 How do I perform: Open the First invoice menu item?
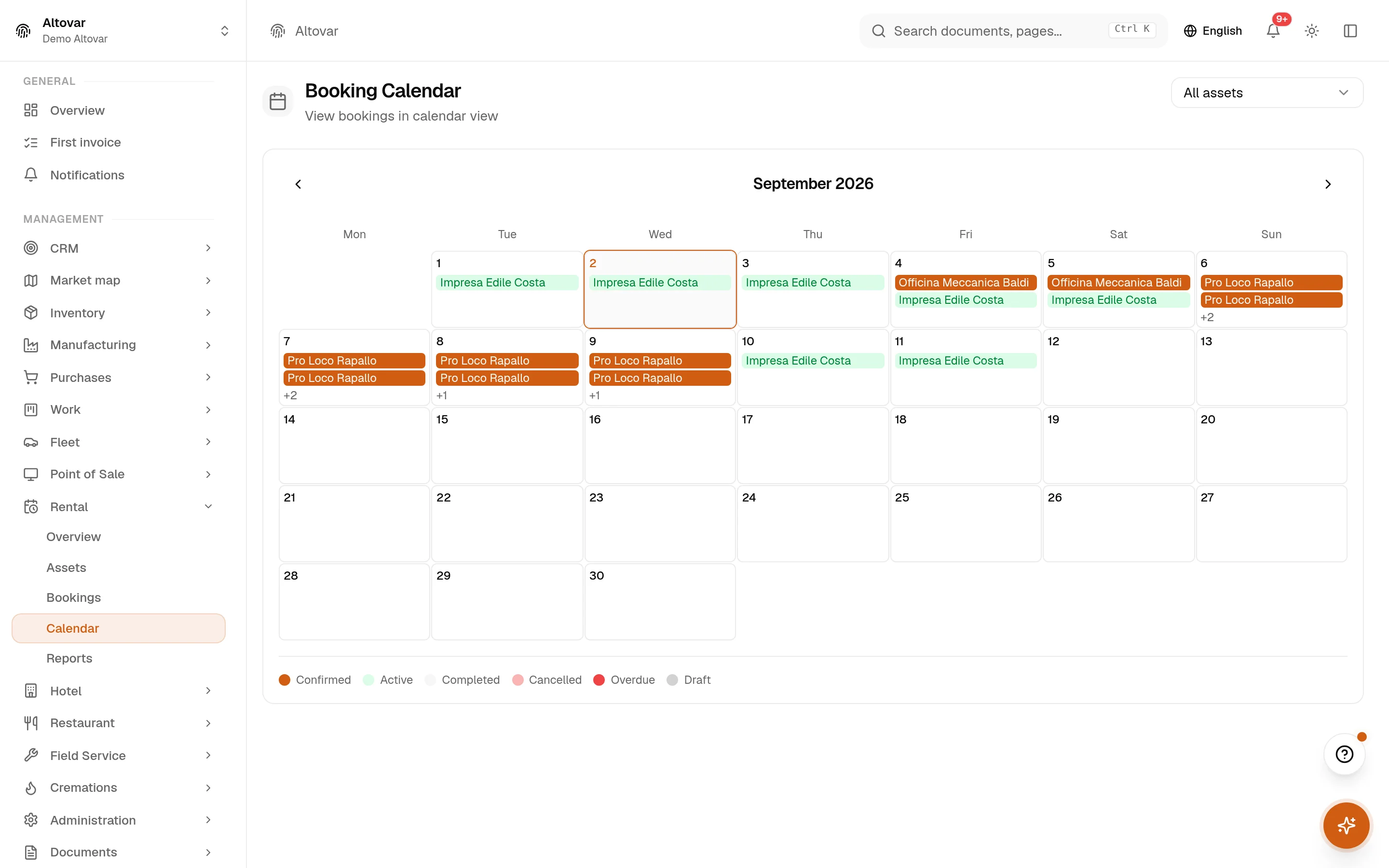118,142
